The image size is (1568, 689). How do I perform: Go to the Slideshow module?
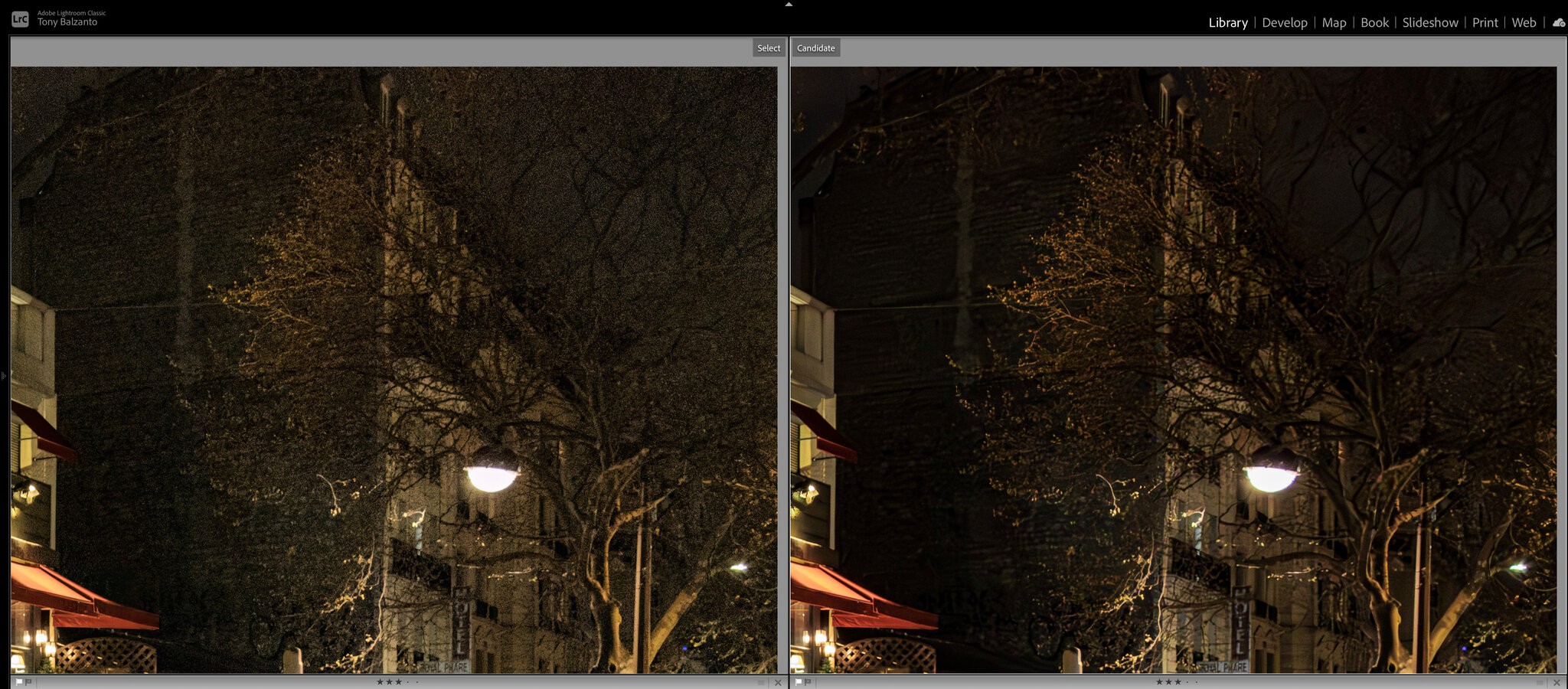[x=1429, y=23]
